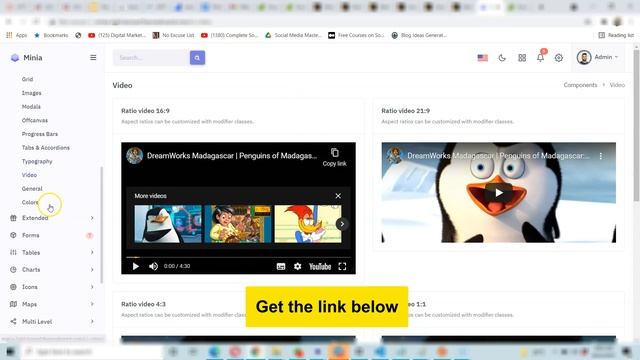Image resolution: width=640 pixels, height=360 pixels.
Task: Open Images in the sidebar
Action: click(x=31, y=93)
